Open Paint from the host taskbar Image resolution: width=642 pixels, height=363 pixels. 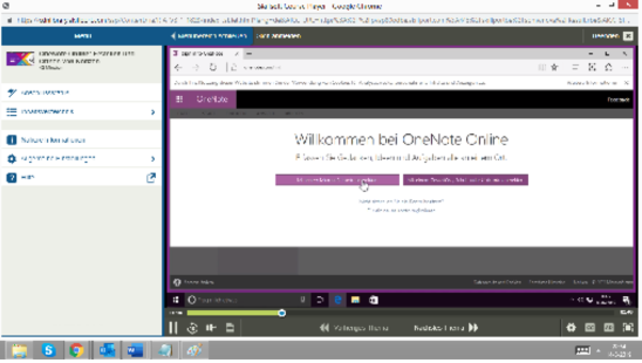point(194,351)
